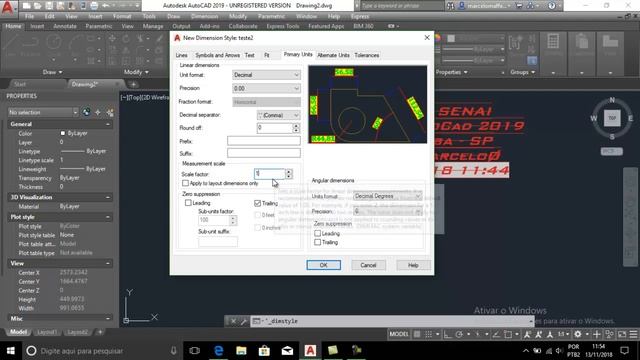Image resolution: width=640 pixels, height=360 pixels.
Task: Open File Explorer from taskbar
Action: (241, 351)
